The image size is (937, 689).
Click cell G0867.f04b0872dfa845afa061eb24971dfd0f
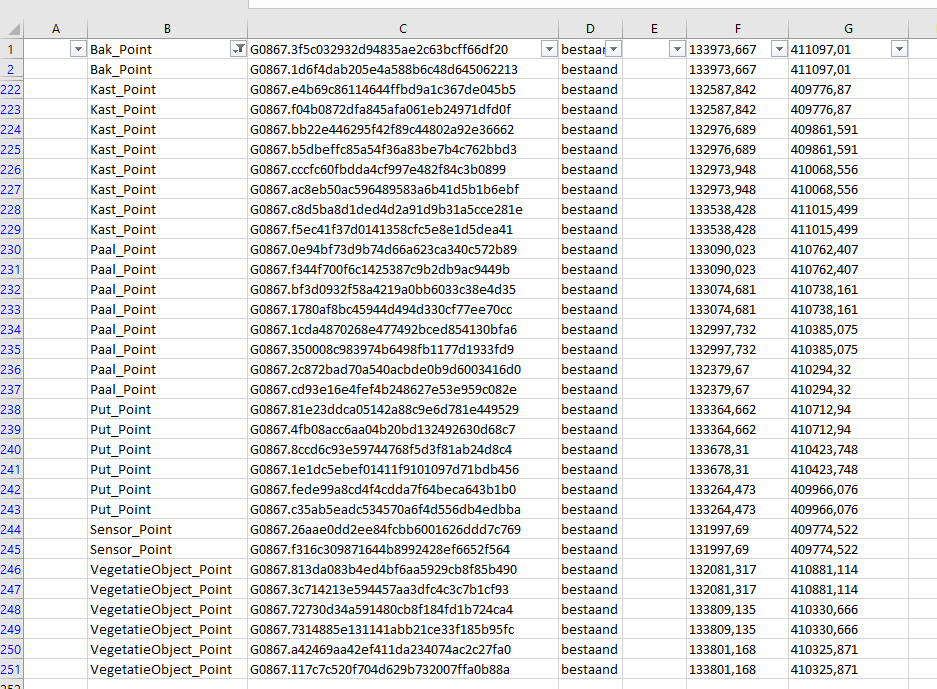click(403, 109)
